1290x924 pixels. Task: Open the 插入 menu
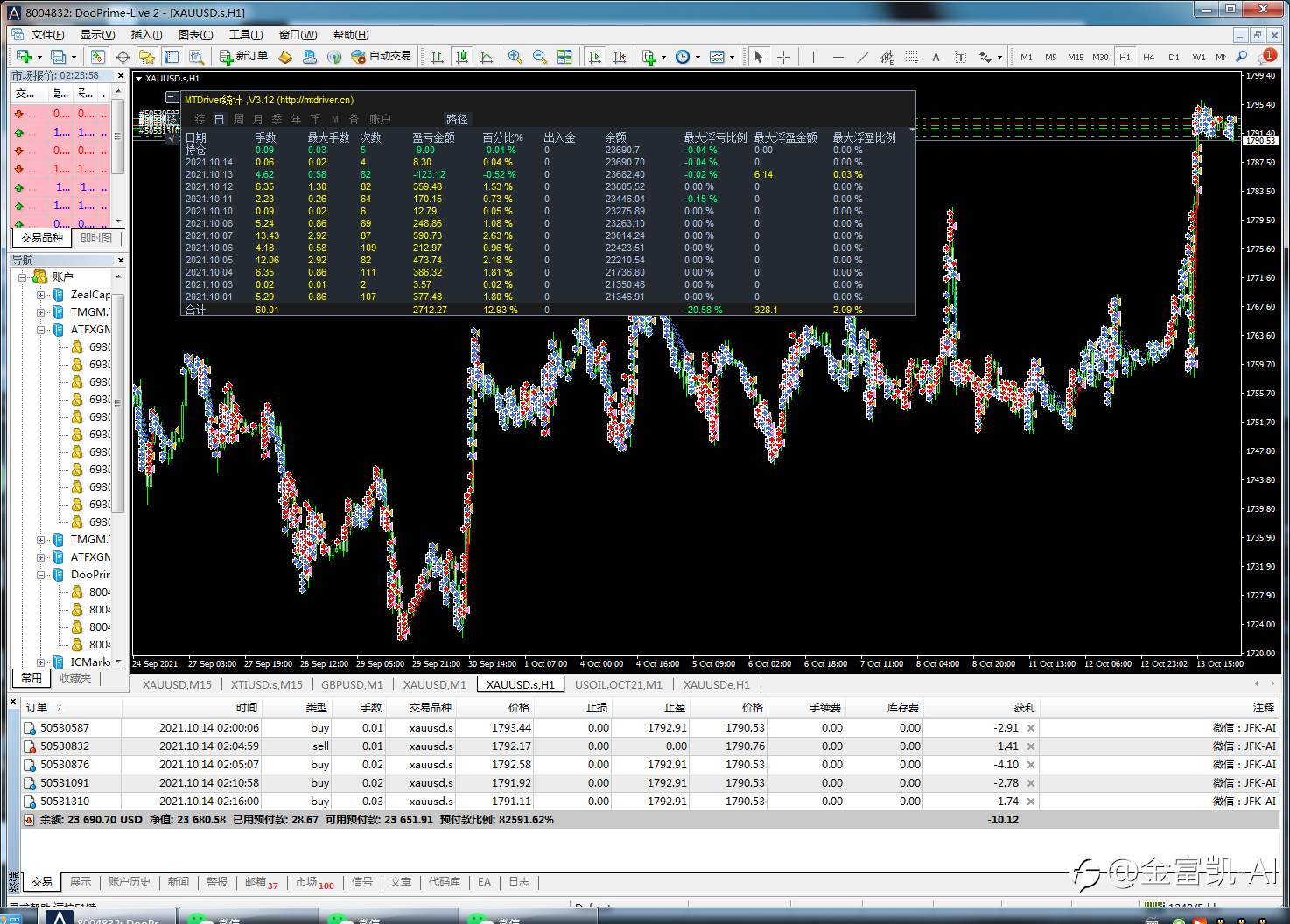[146, 35]
